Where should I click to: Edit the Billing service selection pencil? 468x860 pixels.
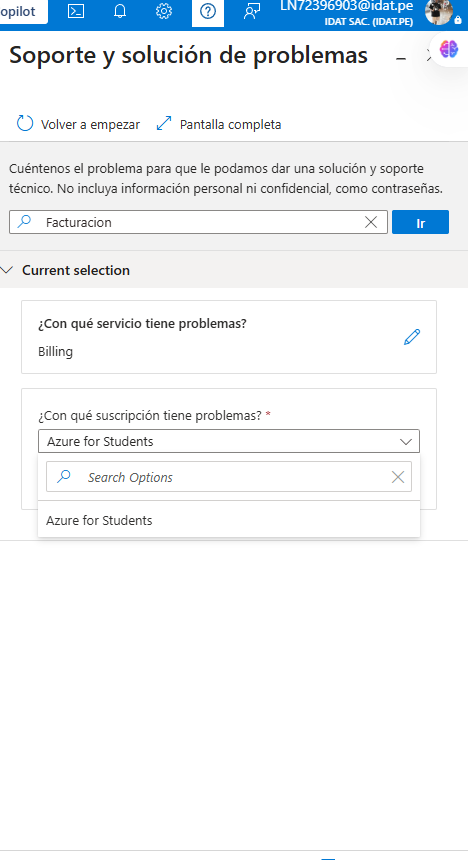412,337
